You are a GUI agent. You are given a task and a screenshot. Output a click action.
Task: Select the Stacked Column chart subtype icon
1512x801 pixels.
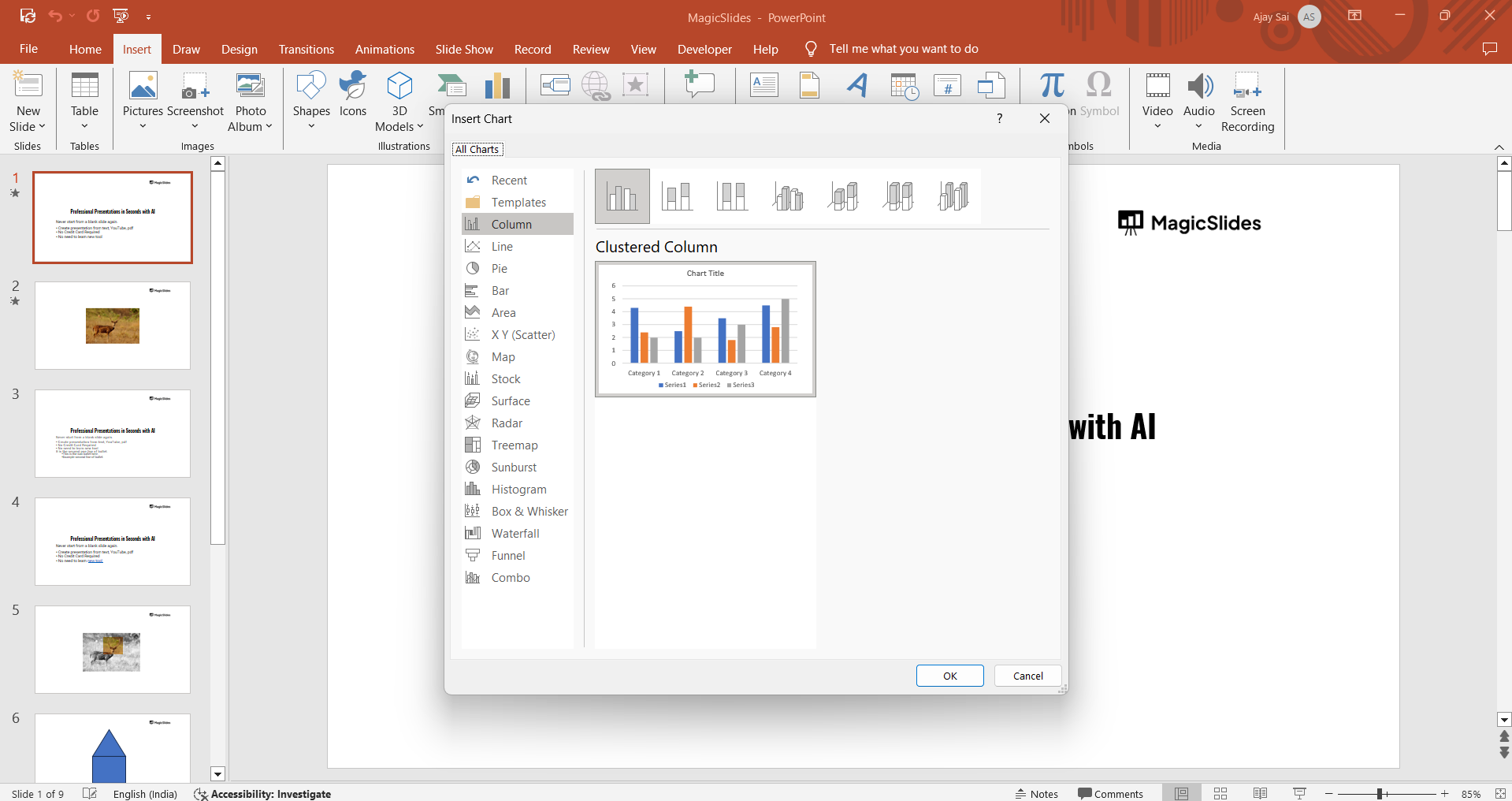pyautogui.click(x=677, y=196)
